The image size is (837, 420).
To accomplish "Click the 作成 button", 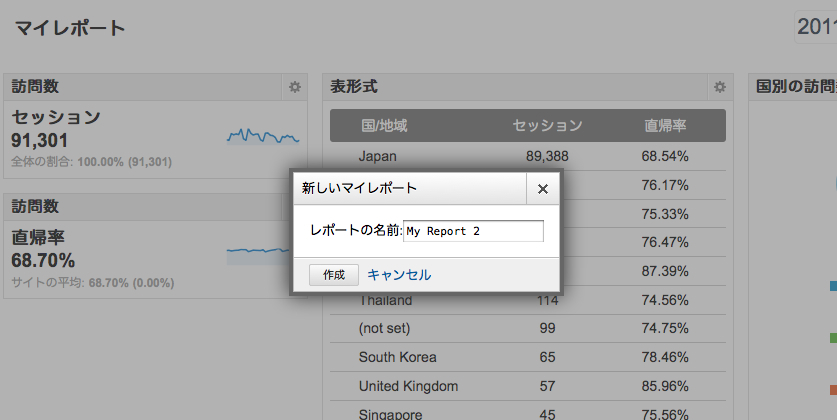I will (x=334, y=275).
